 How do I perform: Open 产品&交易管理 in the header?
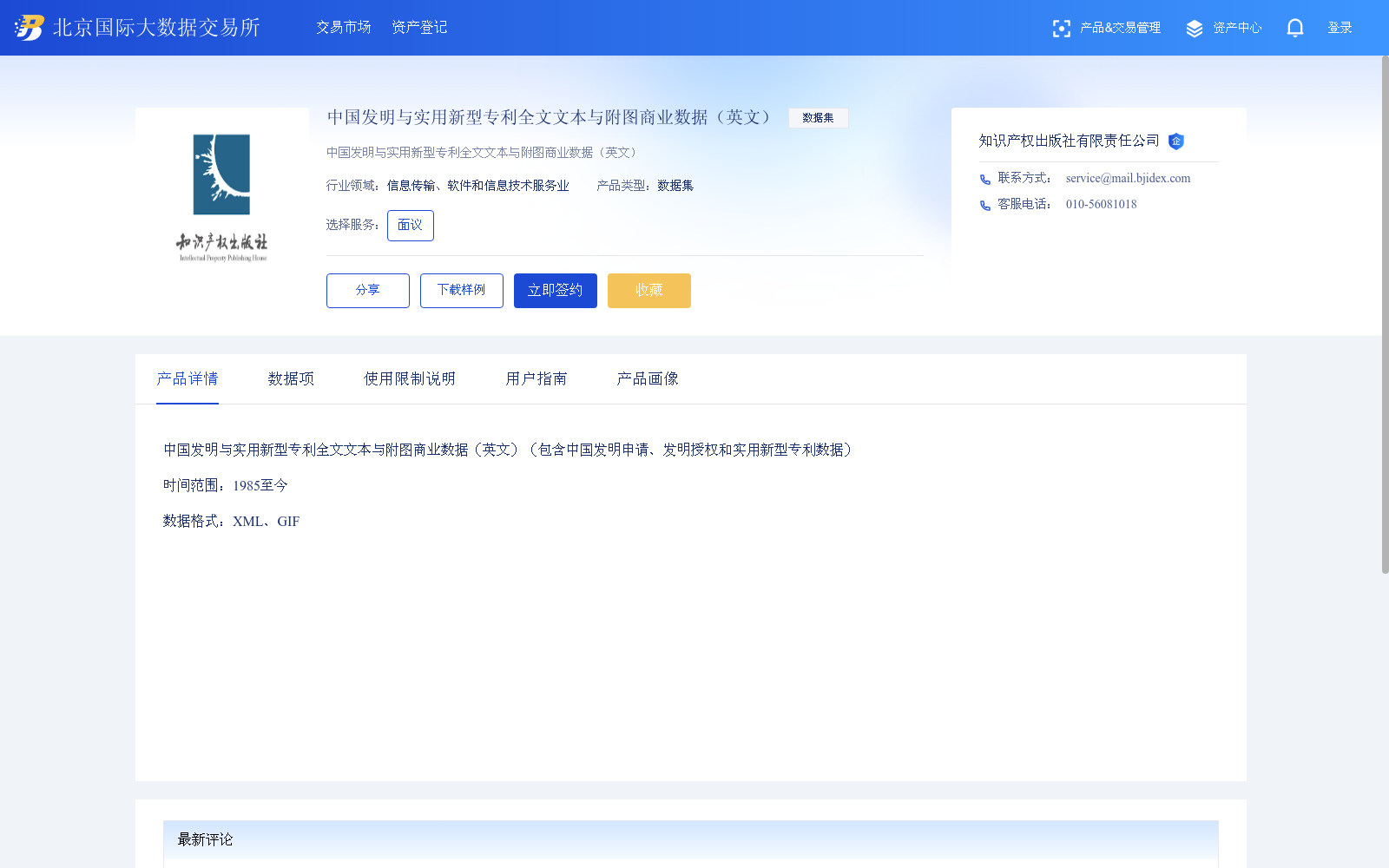[x=1120, y=28]
